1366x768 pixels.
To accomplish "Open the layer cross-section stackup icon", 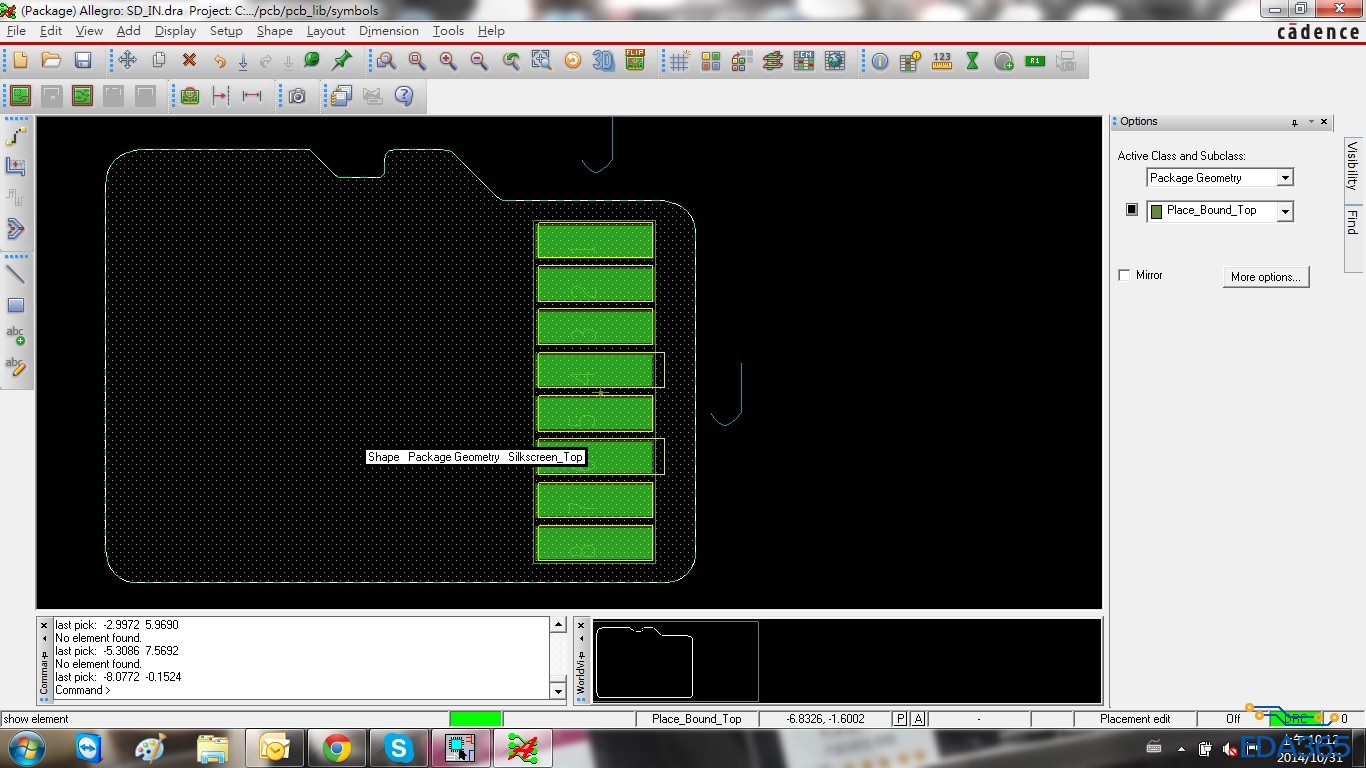I will point(772,61).
